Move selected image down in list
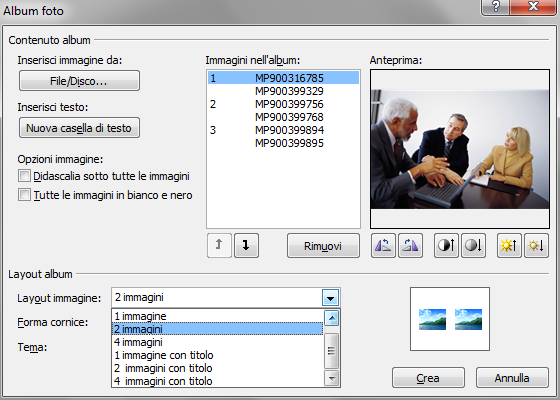Viewport: 560px width, 400px height. tap(246, 245)
